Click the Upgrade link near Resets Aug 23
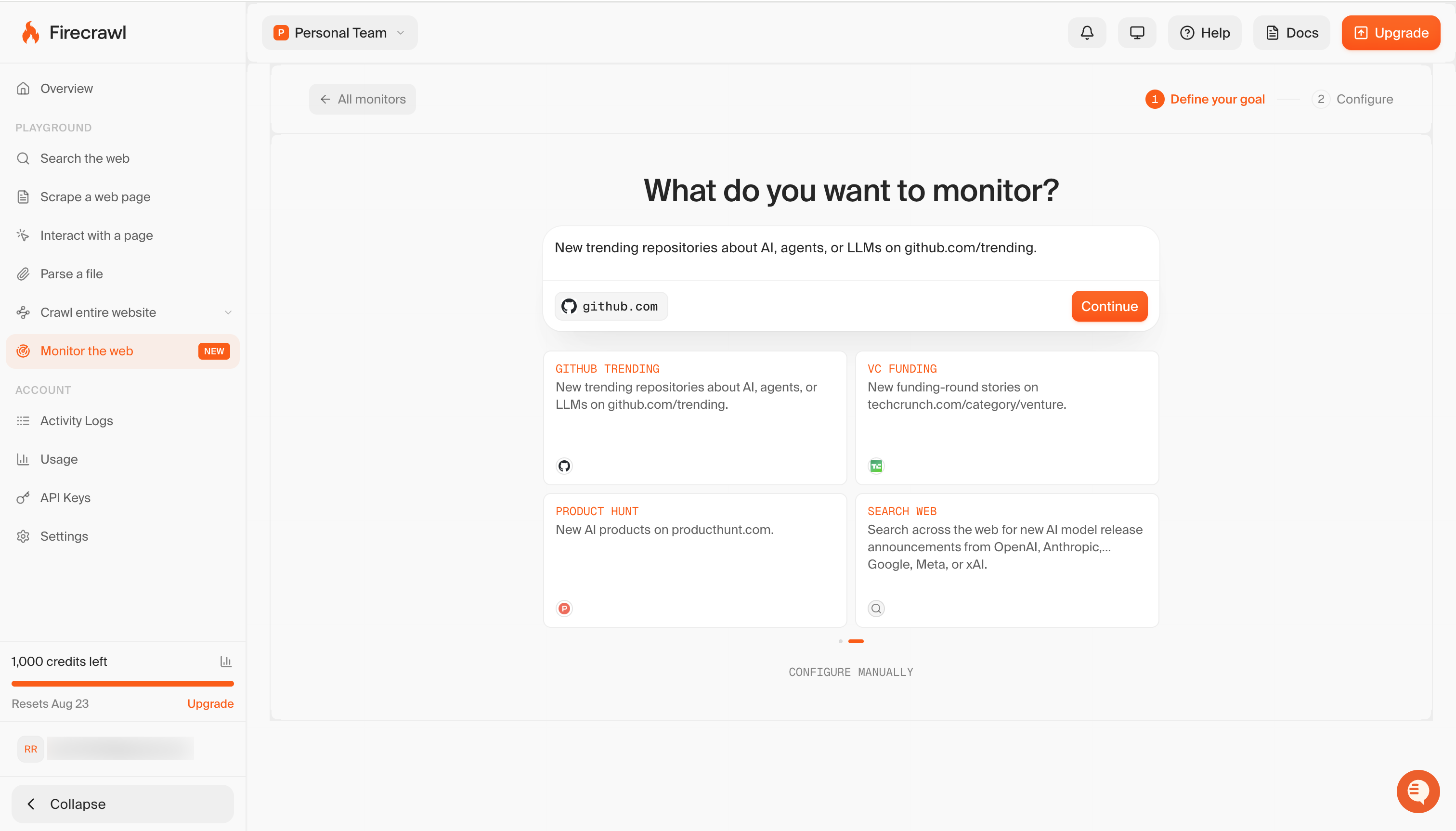This screenshot has width=1456, height=831. (x=210, y=704)
